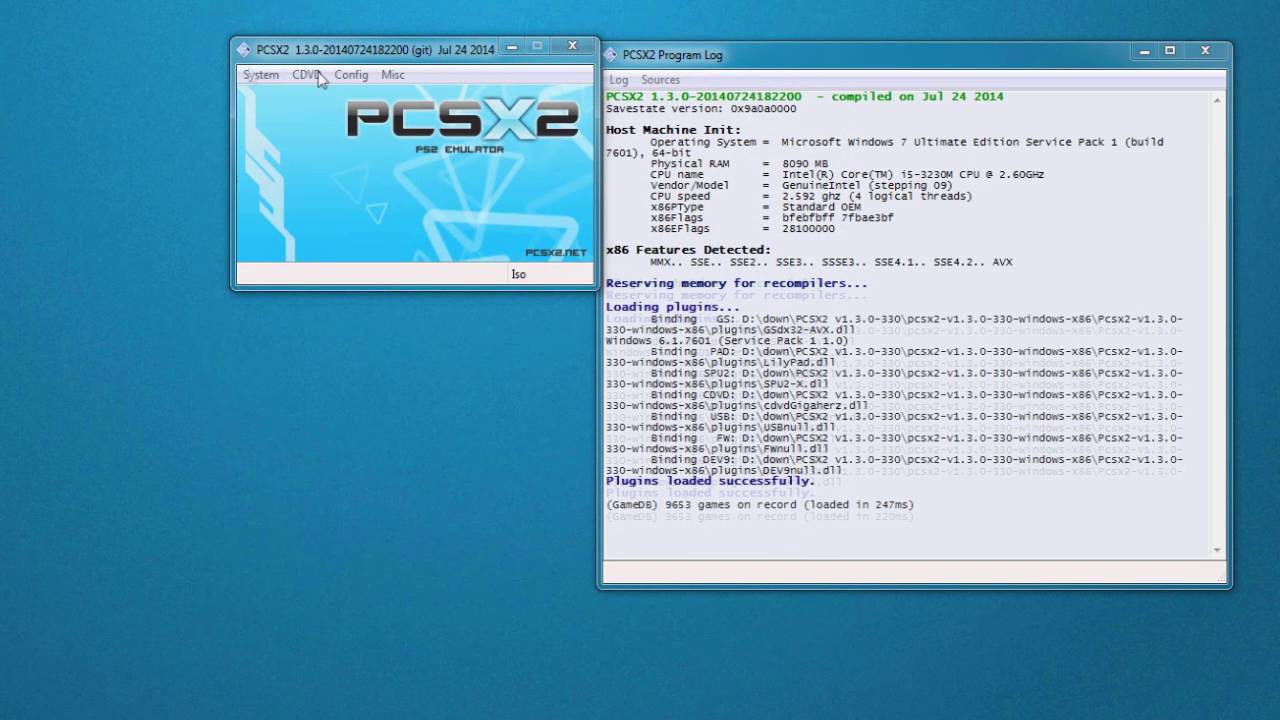Open the CDVD menu in PCSX2
Viewport: 1280px width, 720px height.
pyautogui.click(x=306, y=75)
